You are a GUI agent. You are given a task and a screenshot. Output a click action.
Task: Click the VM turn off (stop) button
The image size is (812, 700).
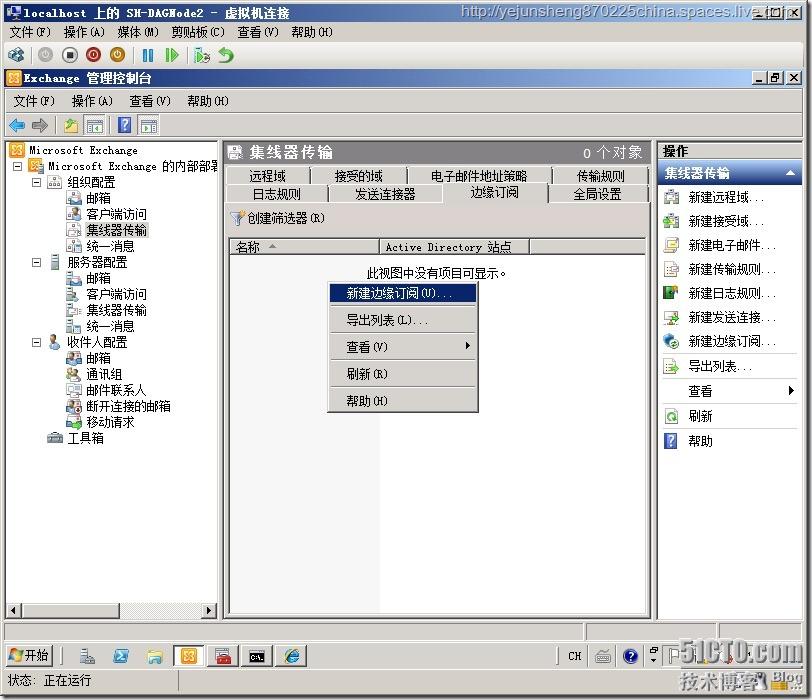tap(70, 55)
